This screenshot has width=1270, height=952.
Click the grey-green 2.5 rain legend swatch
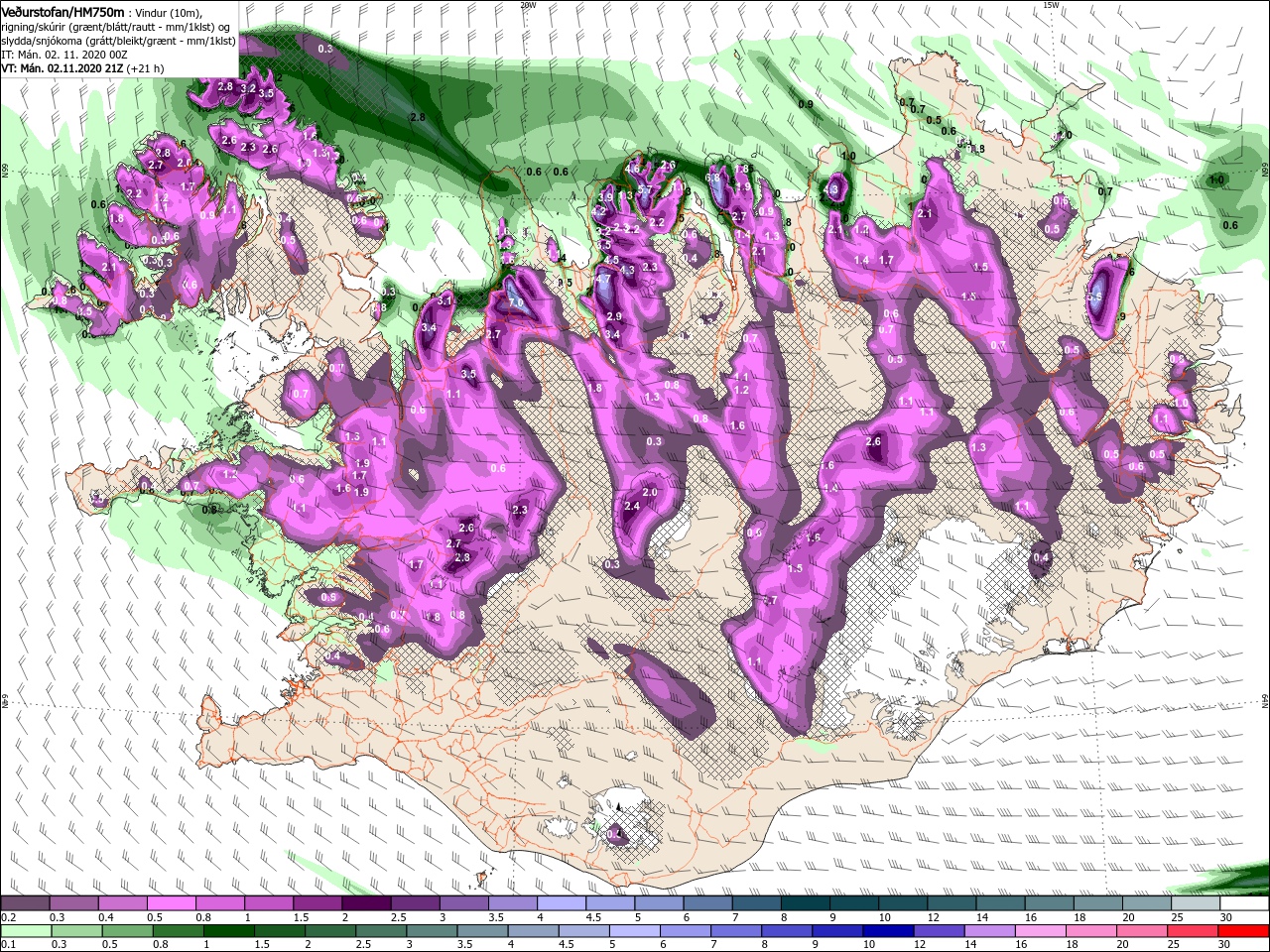tap(380, 932)
